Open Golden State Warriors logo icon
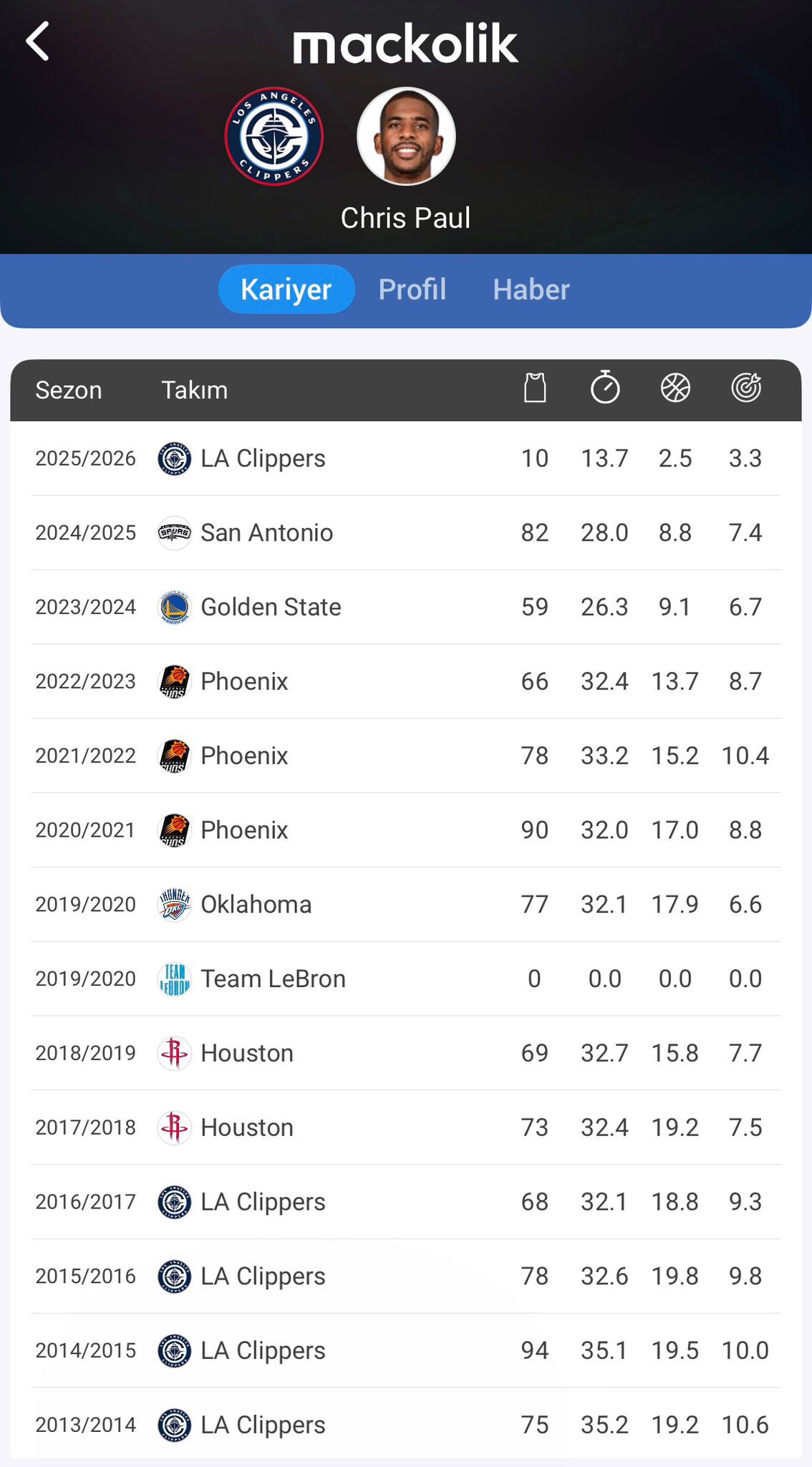The height and width of the screenshot is (1467, 812). [x=174, y=607]
